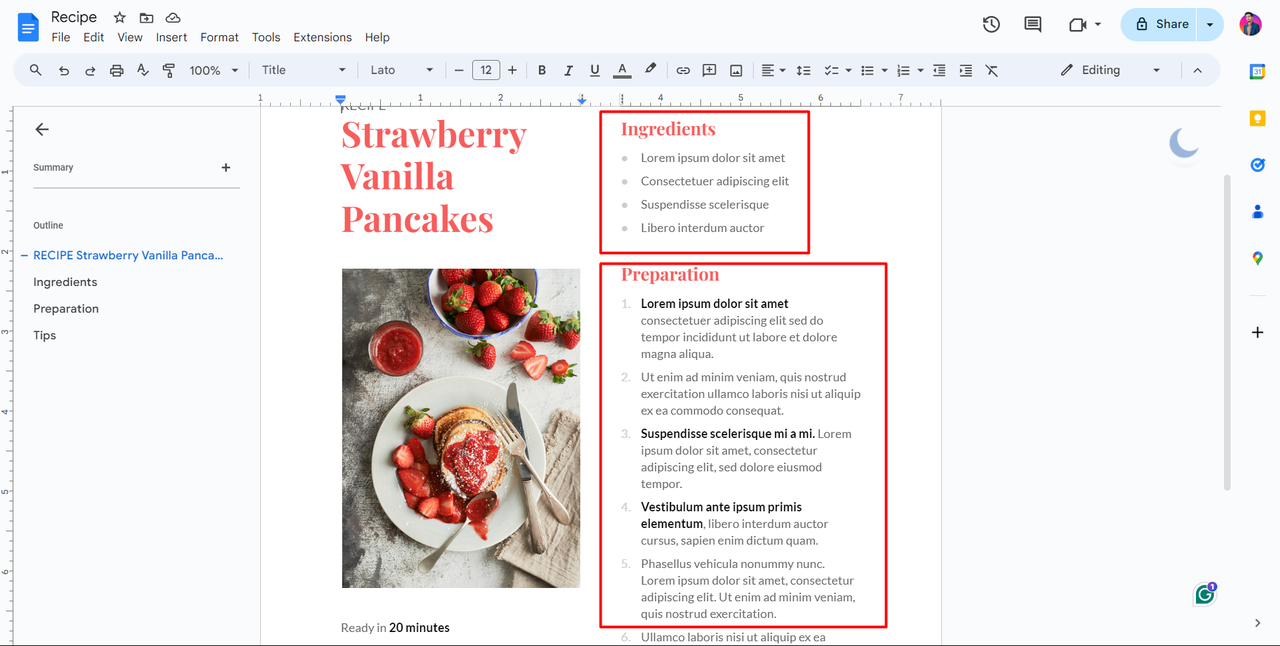The height and width of the screenshot is (646, 1280).
Task: Open the text color picker
Action: click(x=622, y=70)
